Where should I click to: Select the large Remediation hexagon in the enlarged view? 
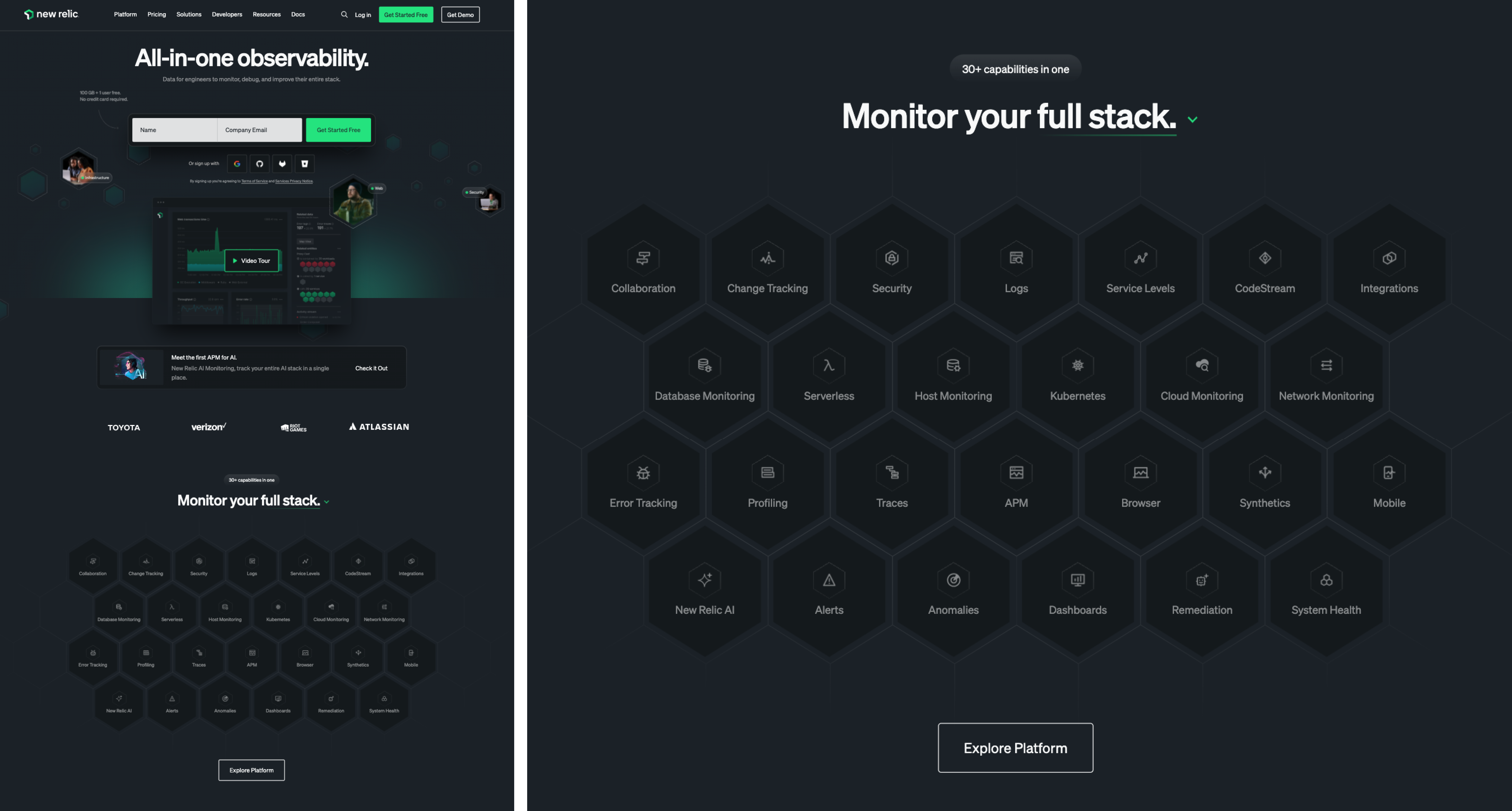click(x=1202, y=591)
